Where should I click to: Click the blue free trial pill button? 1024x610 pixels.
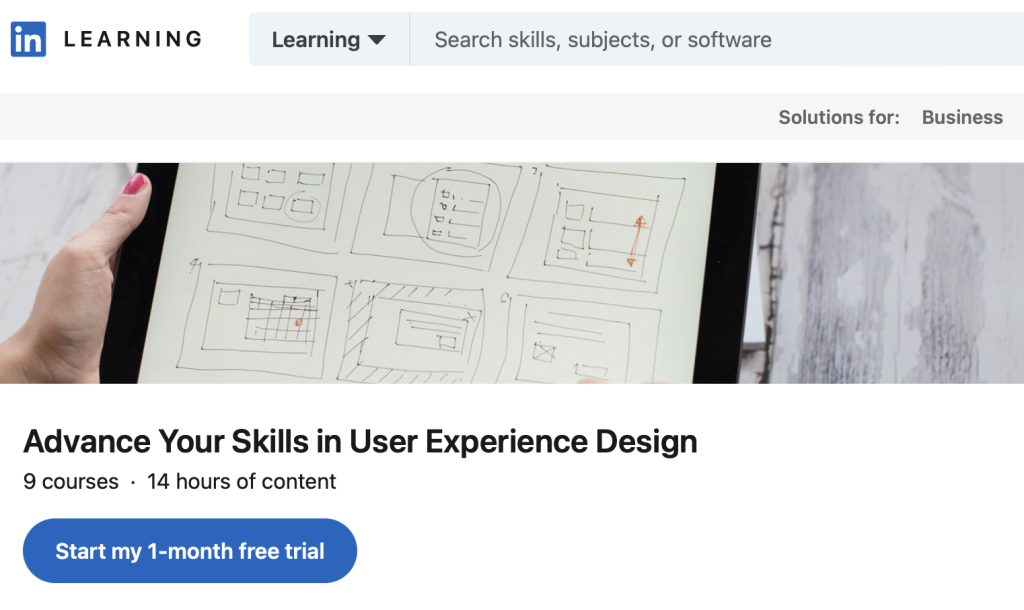pos(189,550)
